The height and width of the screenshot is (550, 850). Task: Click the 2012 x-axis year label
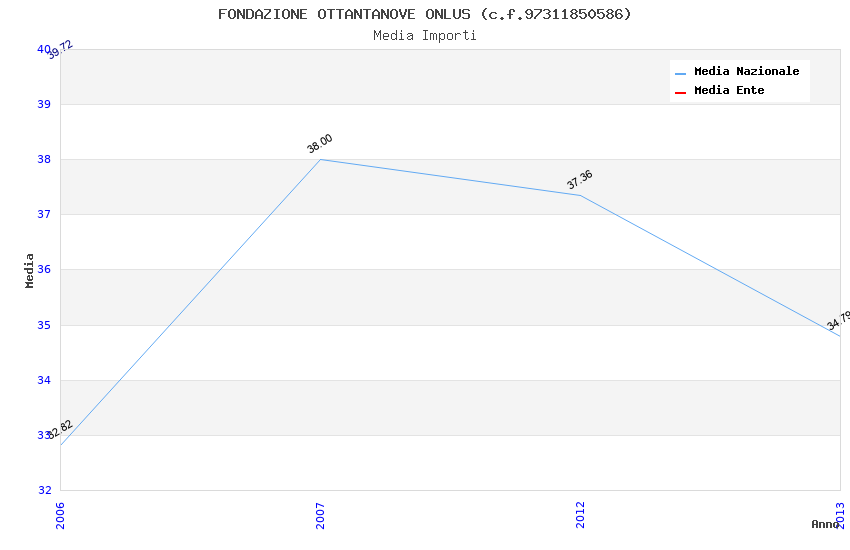pyautogui.click(x=580, y=514)
